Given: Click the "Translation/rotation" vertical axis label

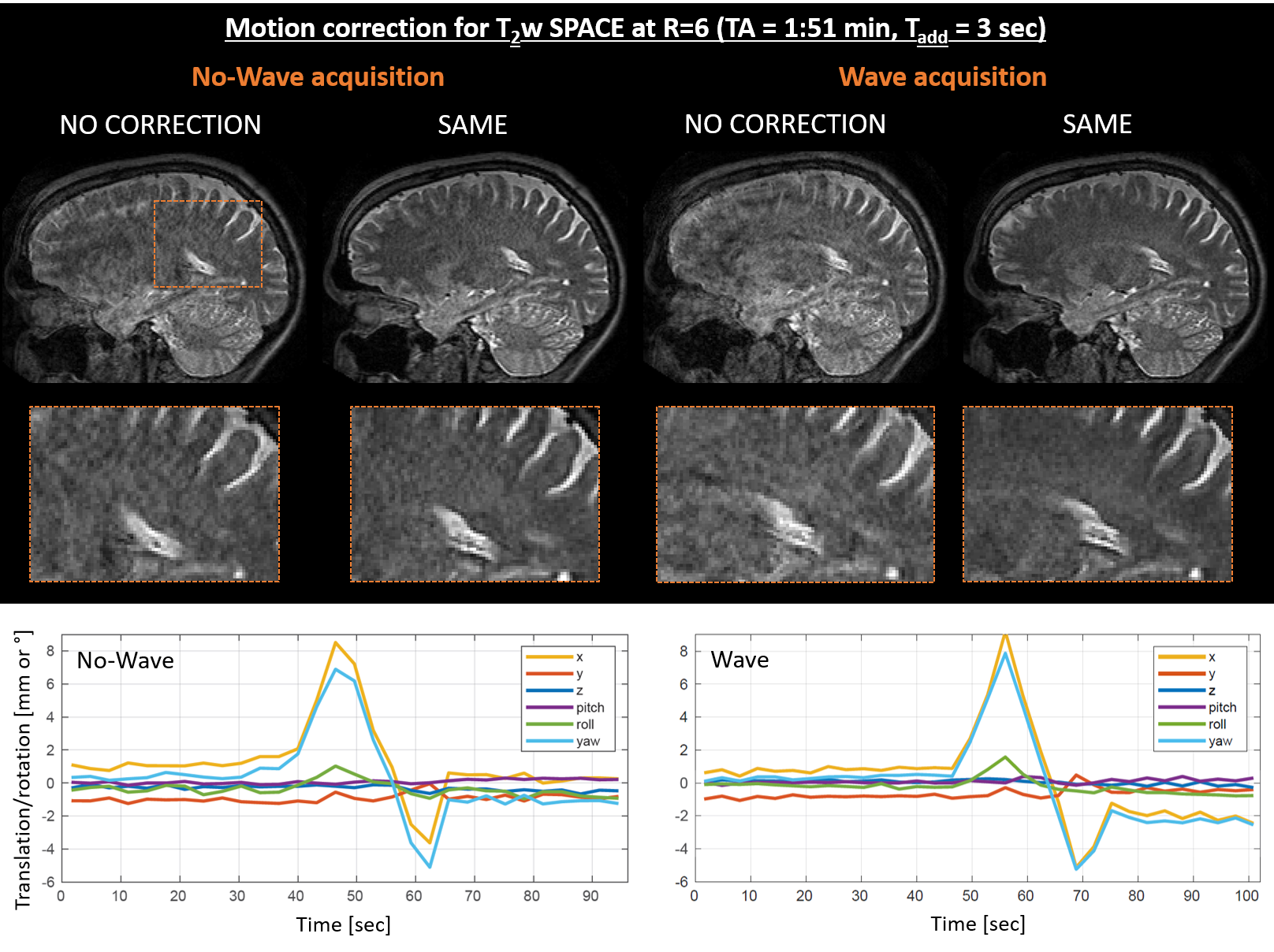Looking at the screenshot, I should coord(23,770).
